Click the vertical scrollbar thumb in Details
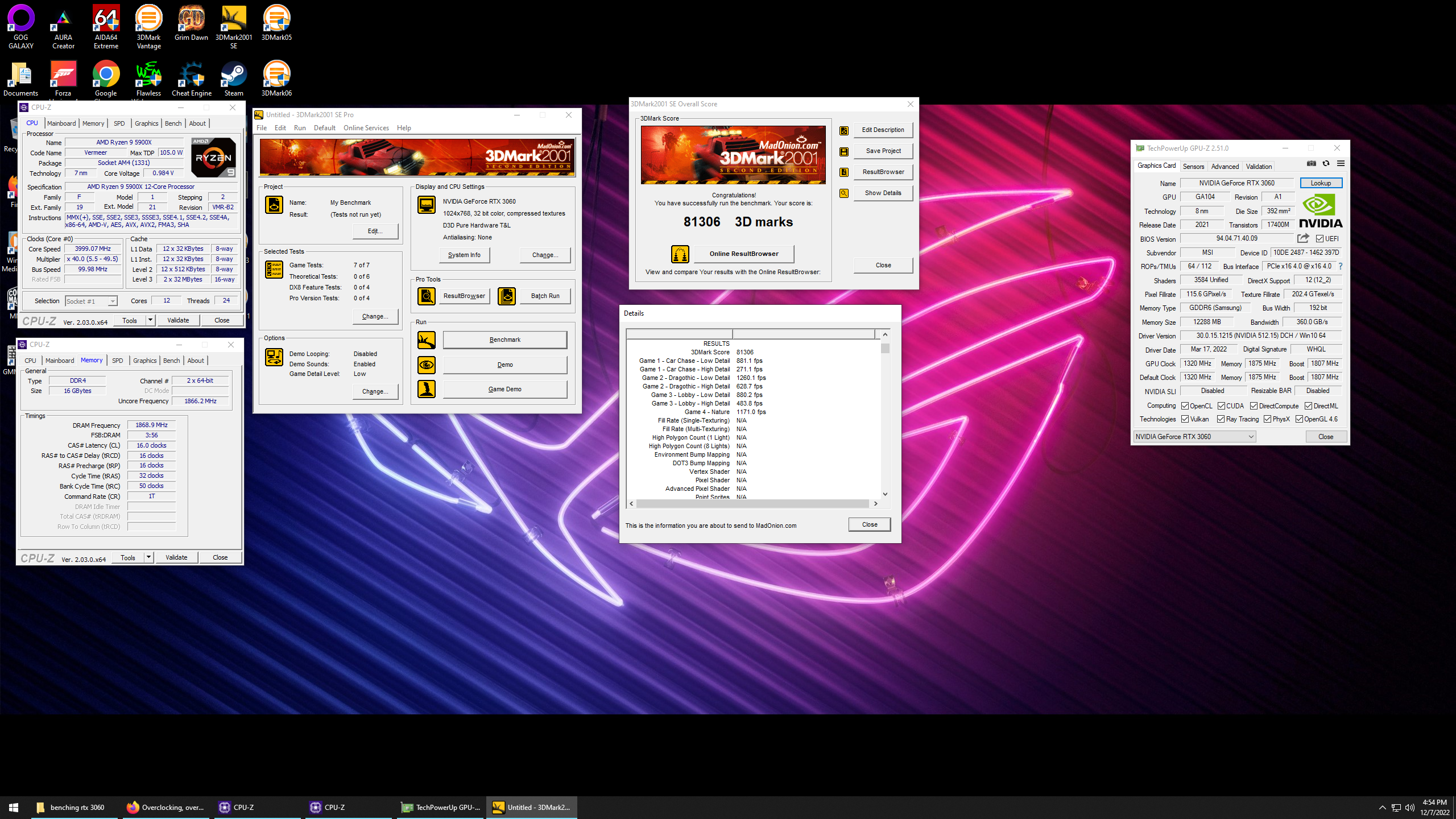 pos(885,348)
